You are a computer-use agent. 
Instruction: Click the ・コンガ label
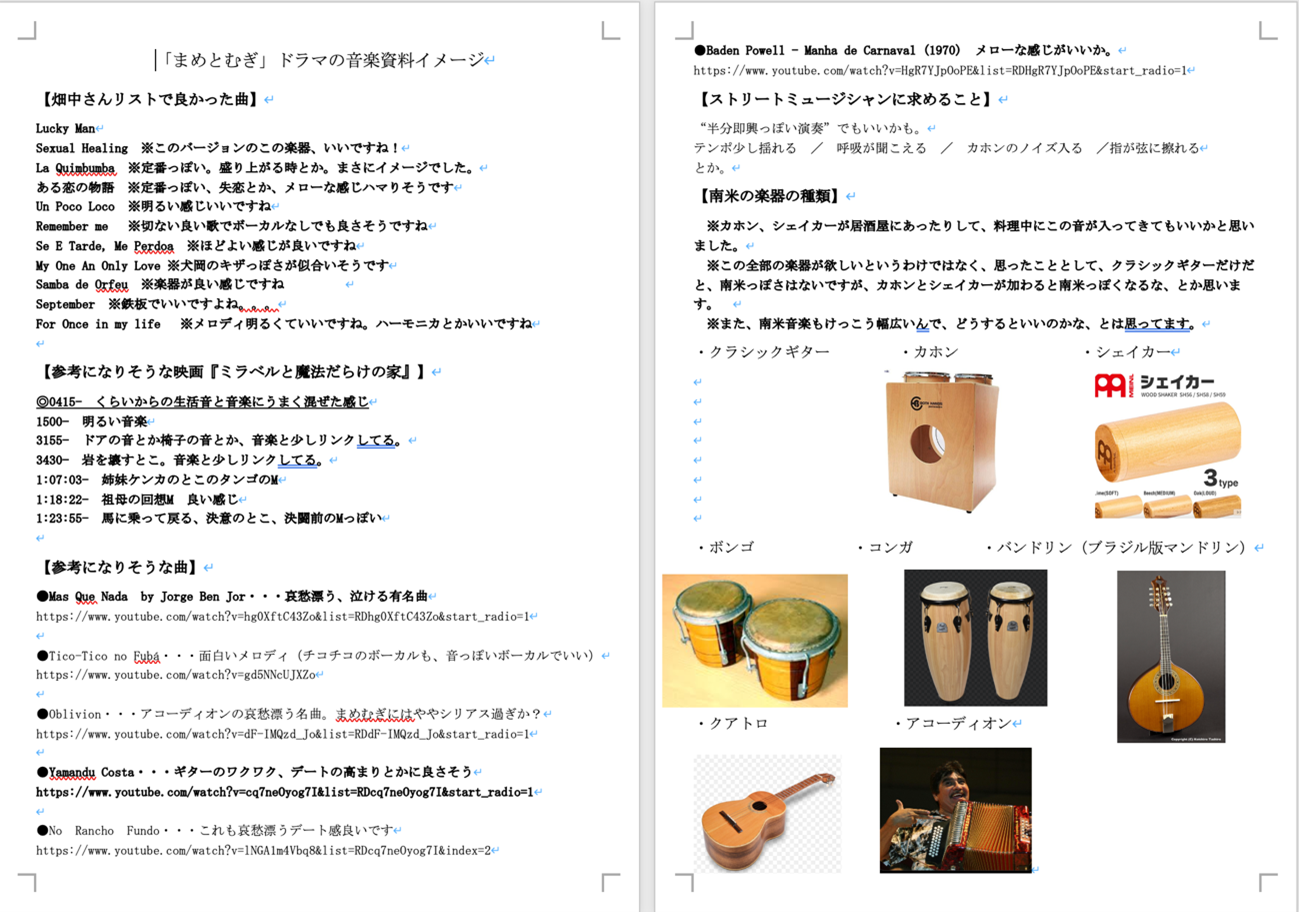[x=885, y=548]
